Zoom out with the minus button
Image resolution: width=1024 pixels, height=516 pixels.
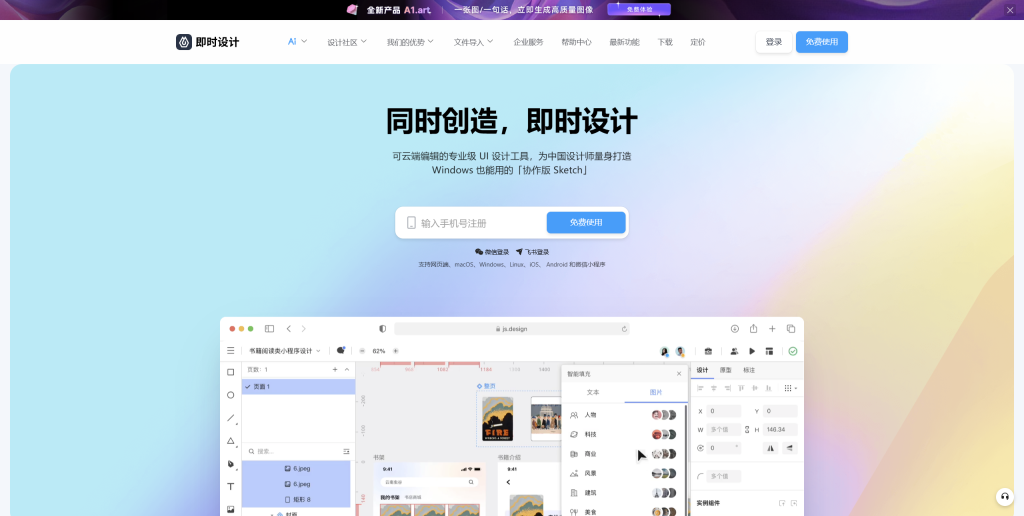pos(362,351)
